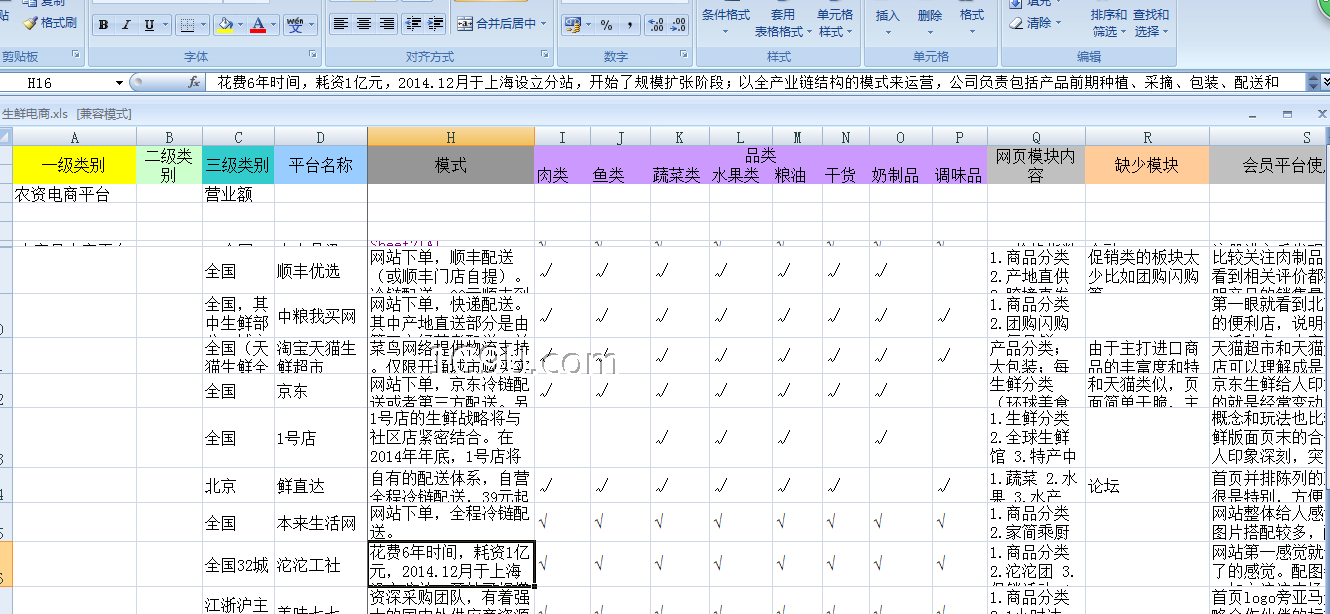This screenshot has width=1330, height=614.
Task: Open Find and Select (查找和选择)
Action: point(1151,22)
